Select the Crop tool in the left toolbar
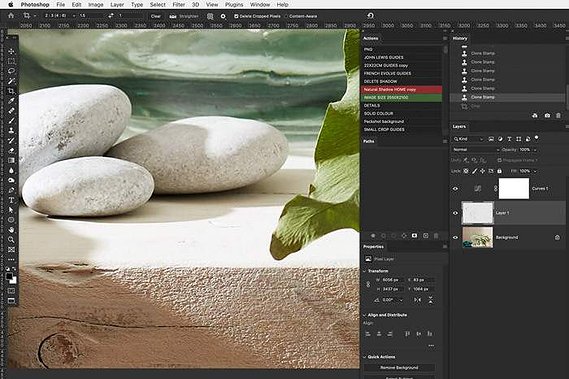 click(11, 91)
